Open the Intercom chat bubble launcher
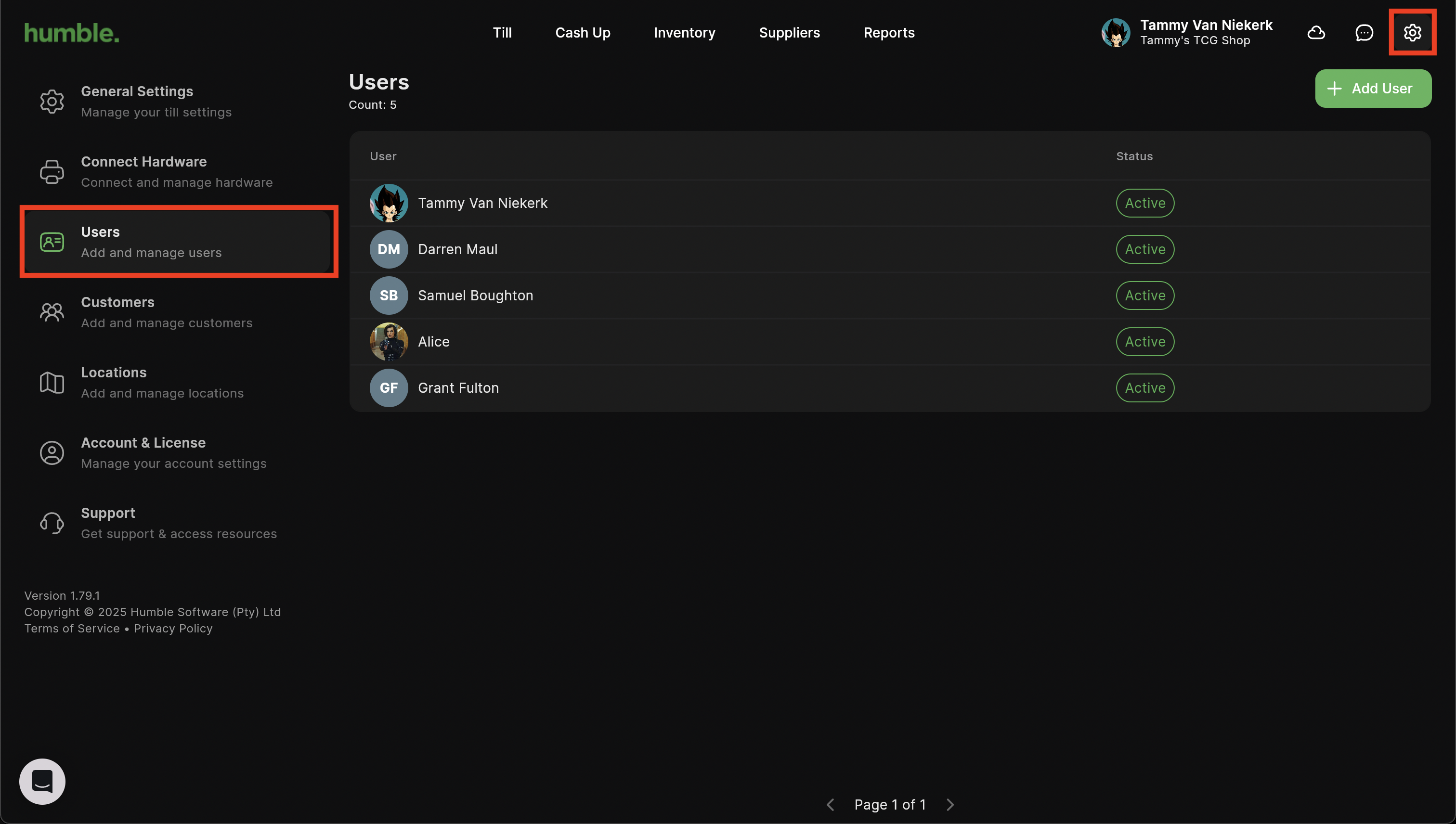Viewport: 1456px width, 824px height. pyautogui.click(x=42, y=781)
